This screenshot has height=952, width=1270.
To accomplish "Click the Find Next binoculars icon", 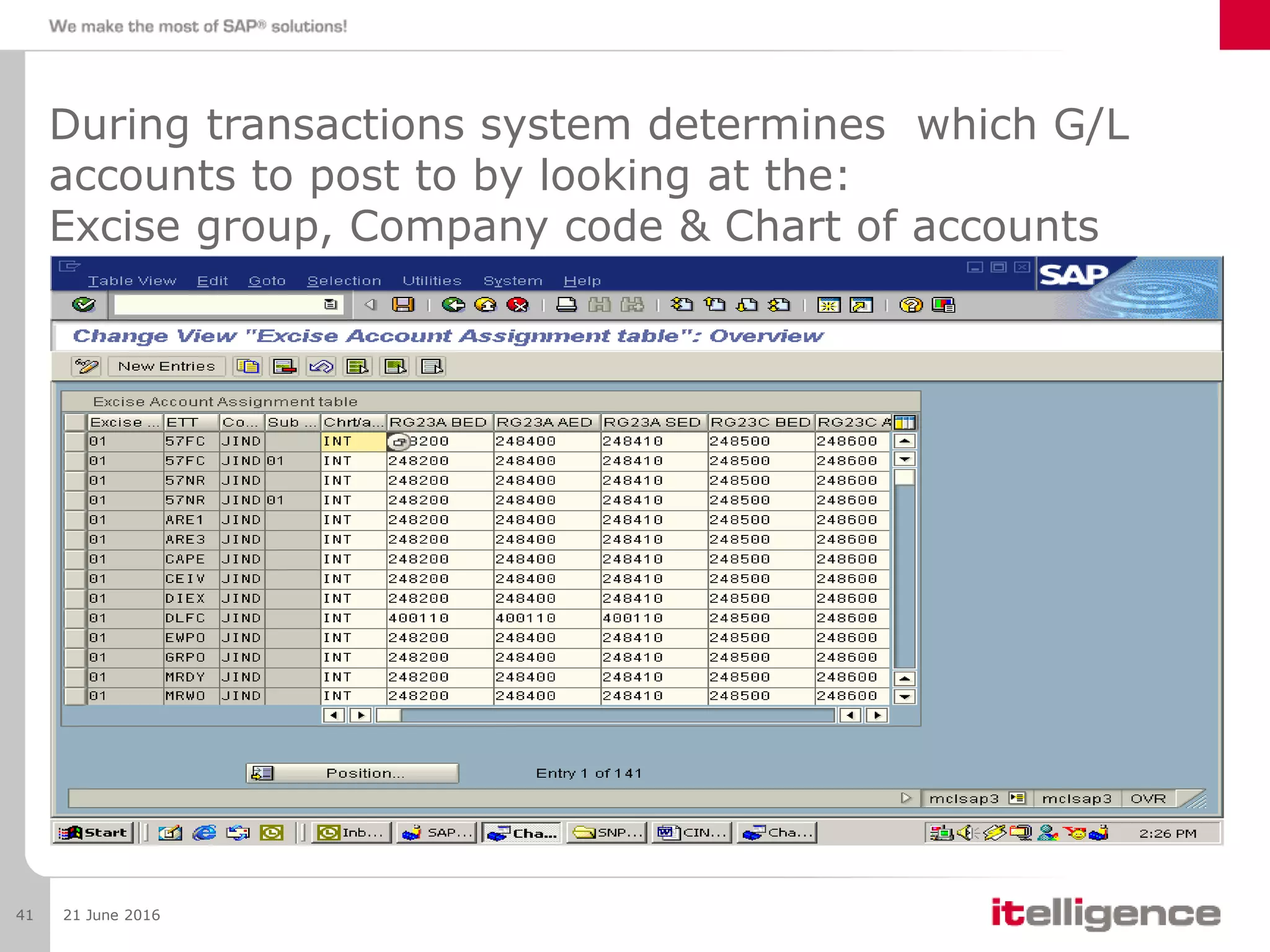I will [633, 304].
